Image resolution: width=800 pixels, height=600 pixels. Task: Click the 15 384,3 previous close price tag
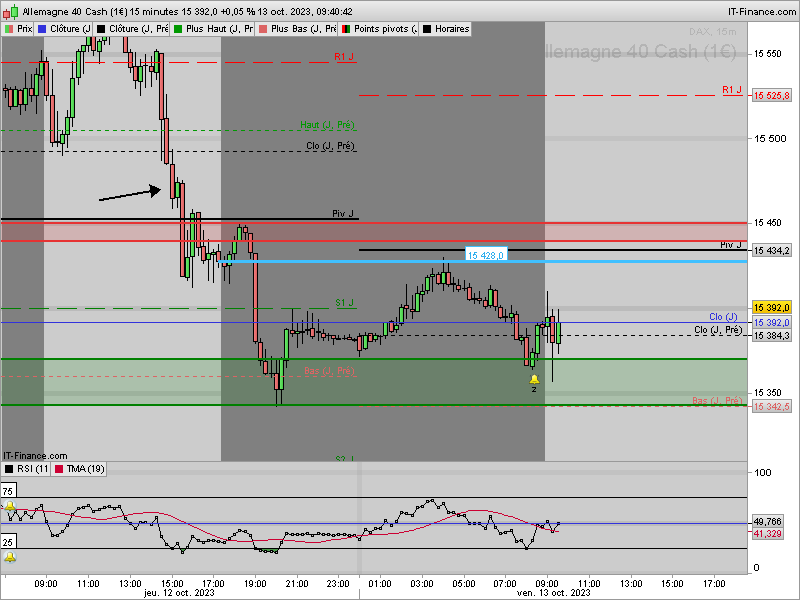pyautogui.click(x=771, y=335)
